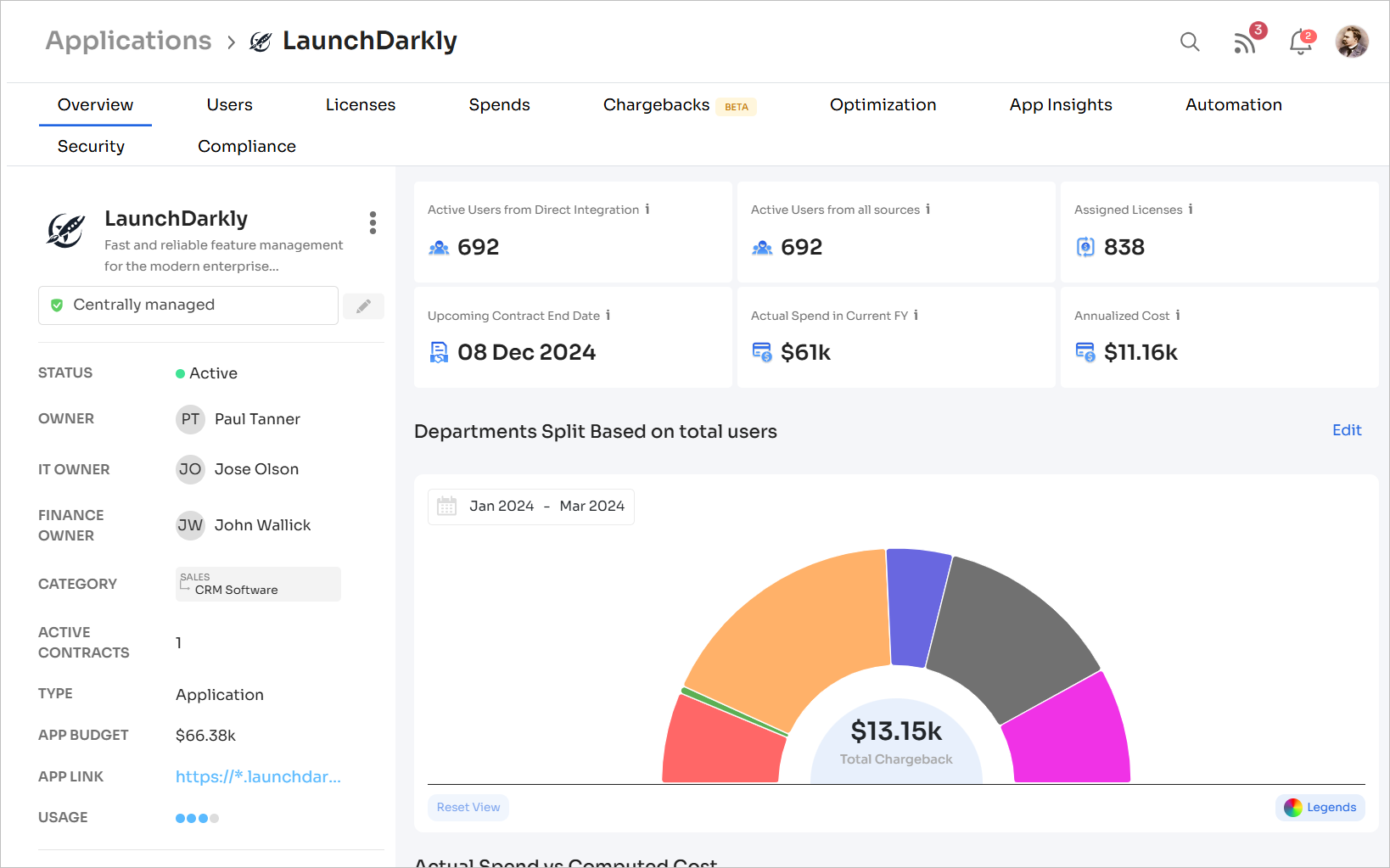The width and height of the screenshot is (1390, 868).
Task: Open the search magnifier icon
Action: (1190, 42)
